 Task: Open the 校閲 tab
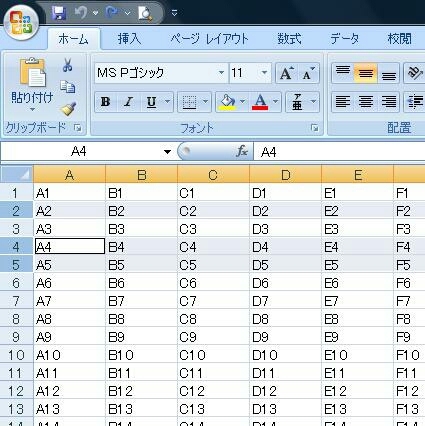(x=399, y=39)
